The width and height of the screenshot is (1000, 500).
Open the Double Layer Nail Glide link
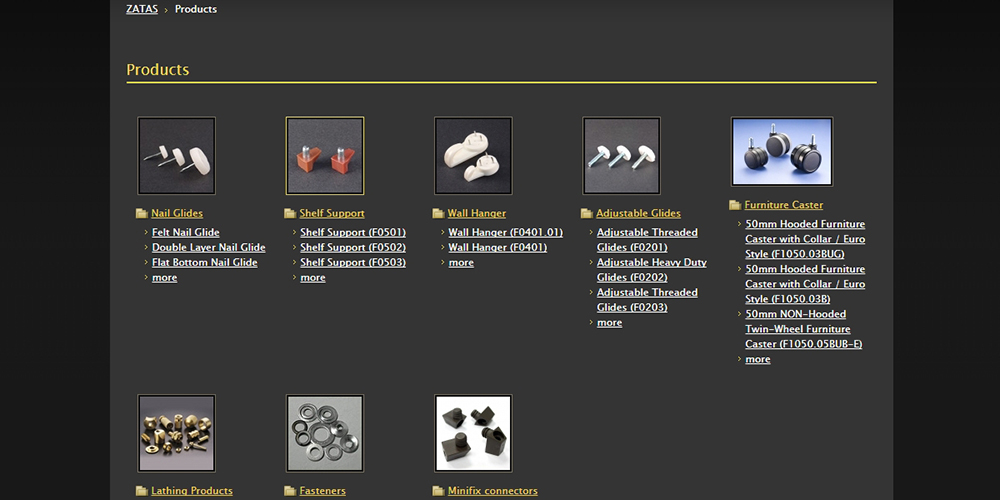point(209,247)
